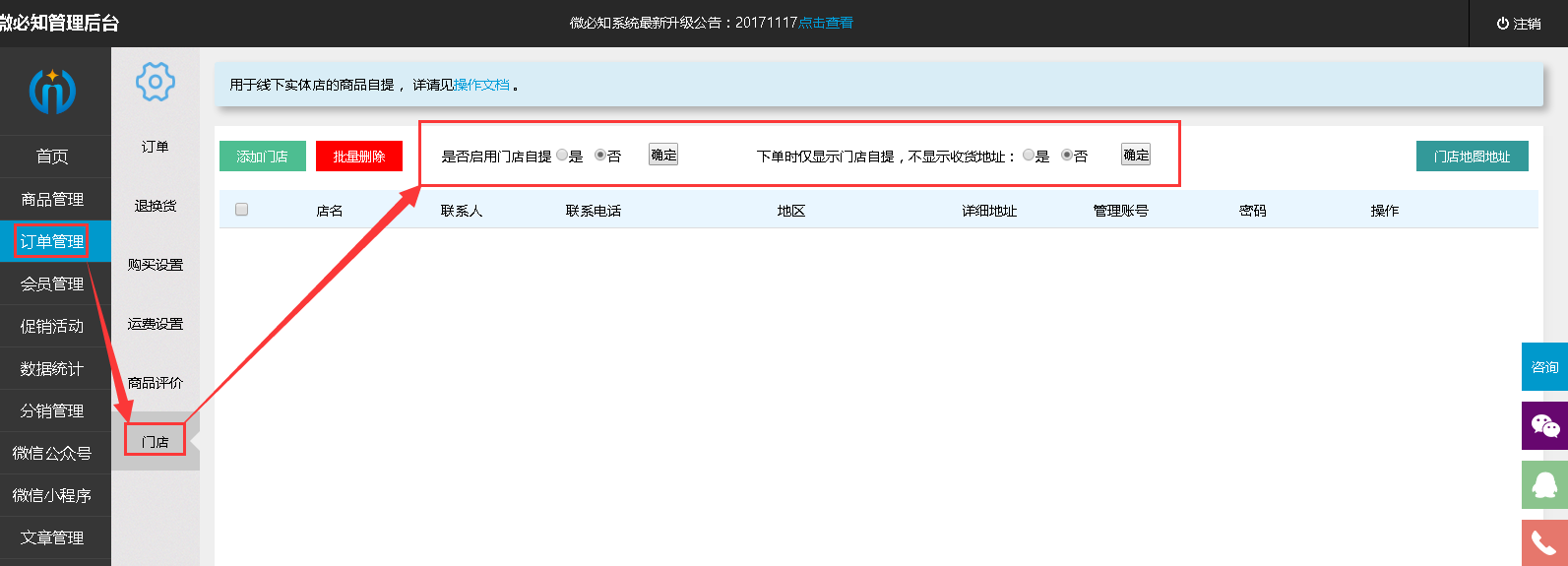Open WeChat chat floating icon
The image size is (1568, 566).
click(x=1544, y=425)
